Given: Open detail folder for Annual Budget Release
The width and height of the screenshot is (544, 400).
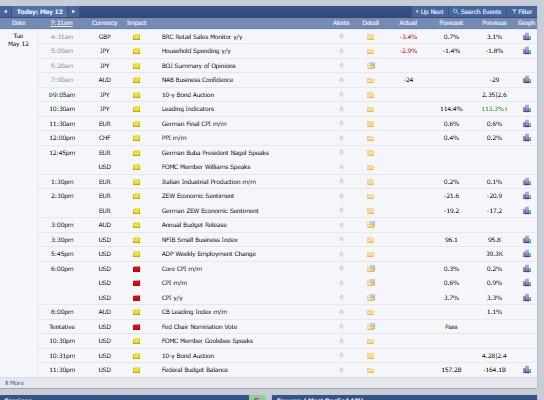Looking at the screenshot, I should (371, 224).
